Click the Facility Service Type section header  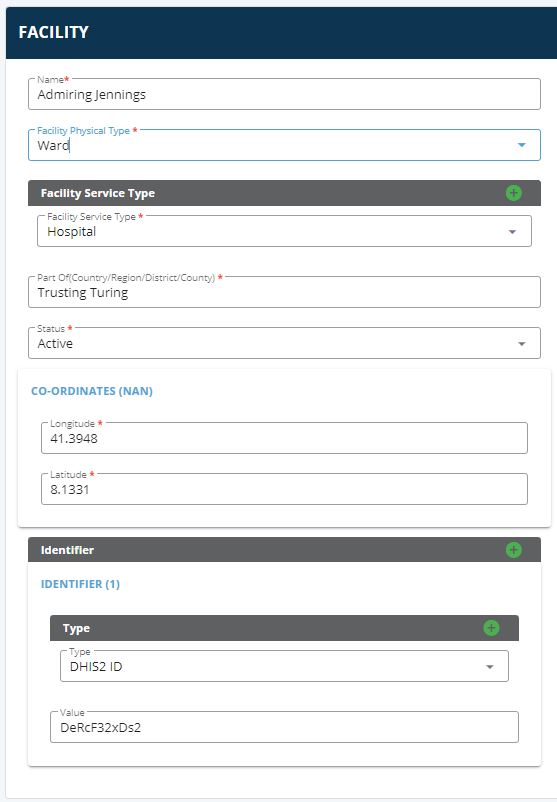(284, 193)
